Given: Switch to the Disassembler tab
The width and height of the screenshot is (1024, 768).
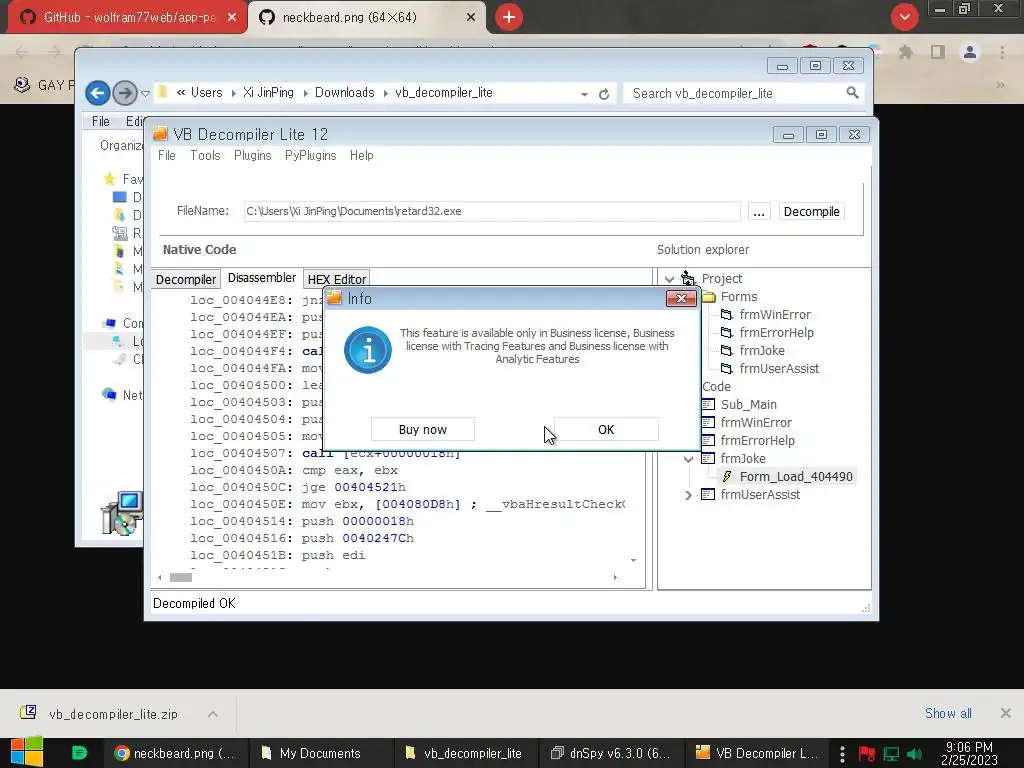Looking at the screenshot, I should click(261, 278).
